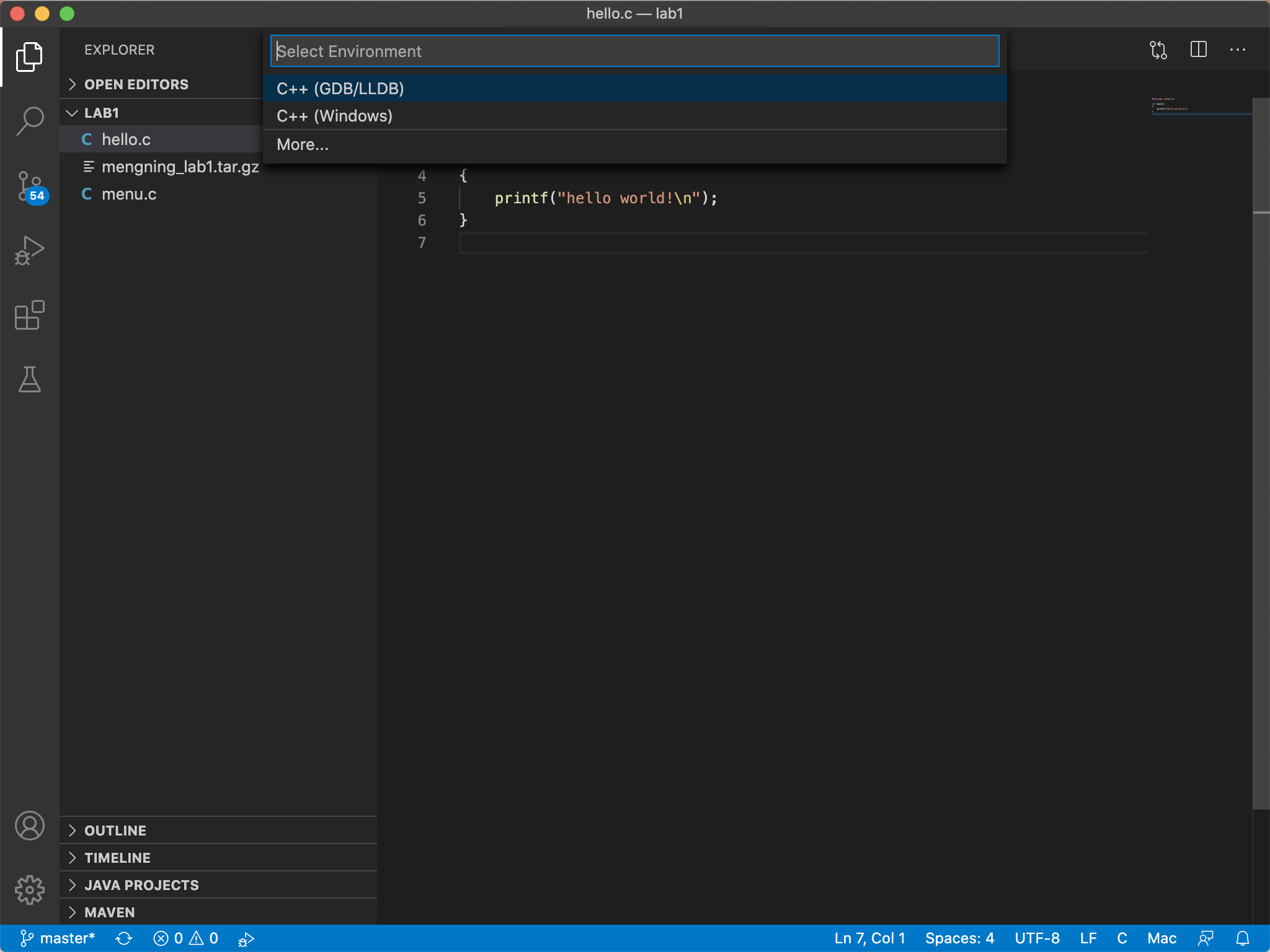Open the Run and Debug view
The image size is (1270, 952).
coord(30,250)
